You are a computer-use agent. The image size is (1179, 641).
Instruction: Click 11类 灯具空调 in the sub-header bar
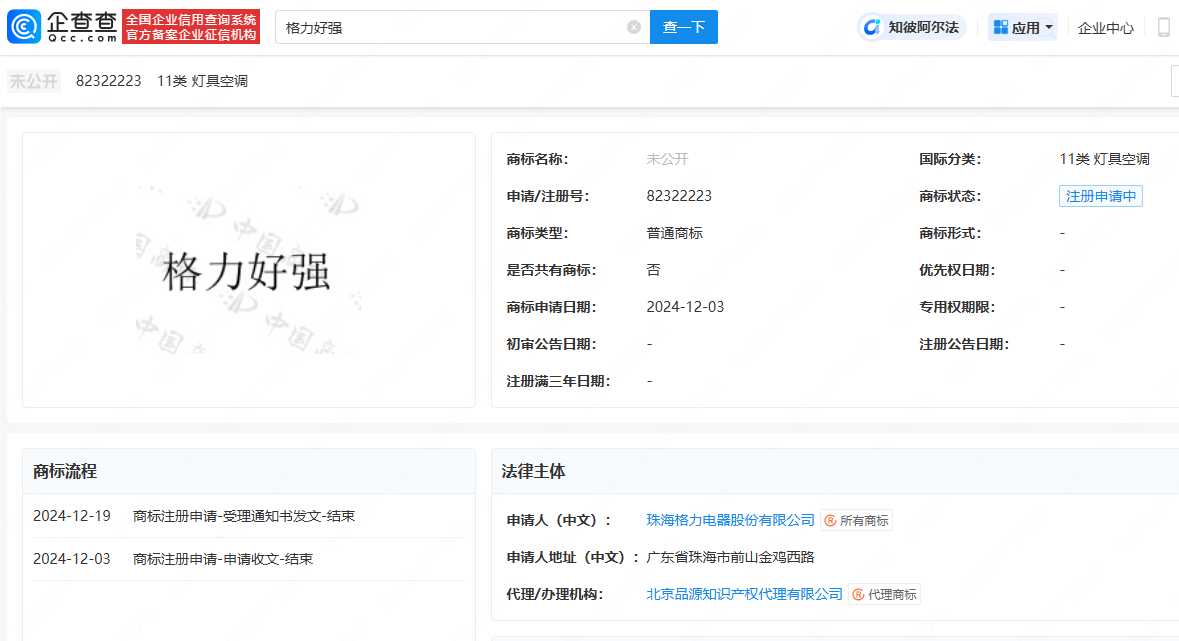tap(202, 81)
